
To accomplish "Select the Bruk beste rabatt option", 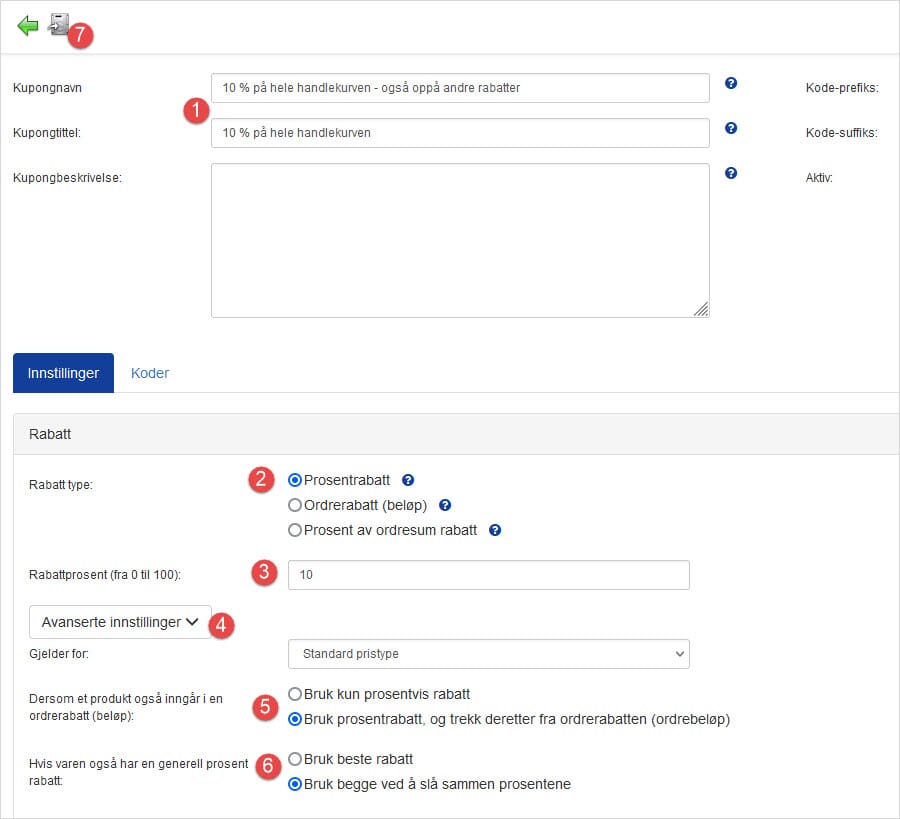I will [295, 758].
